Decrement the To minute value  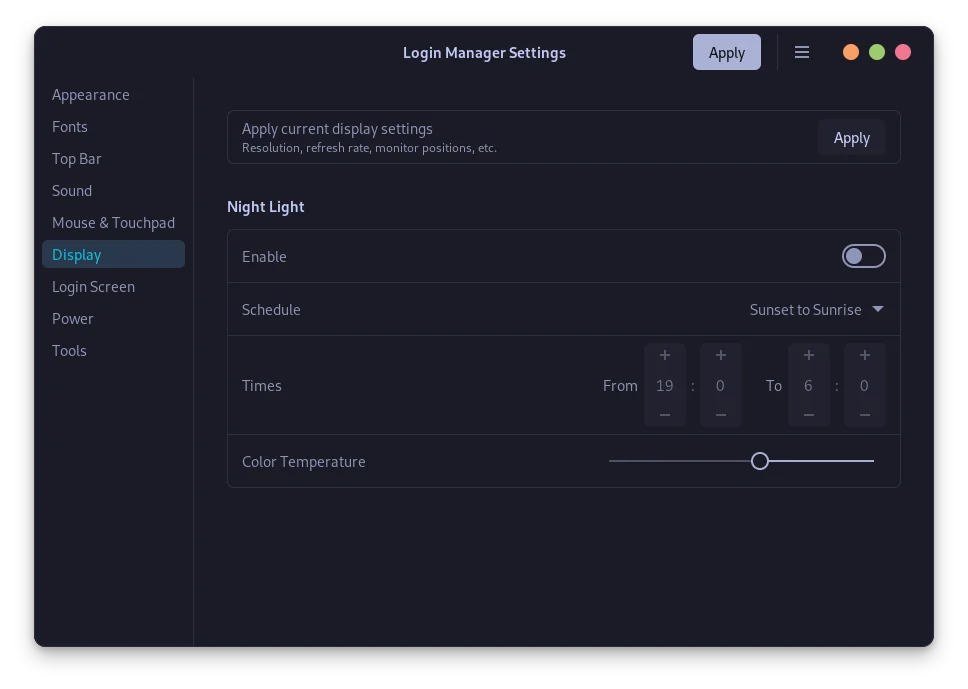864,416
